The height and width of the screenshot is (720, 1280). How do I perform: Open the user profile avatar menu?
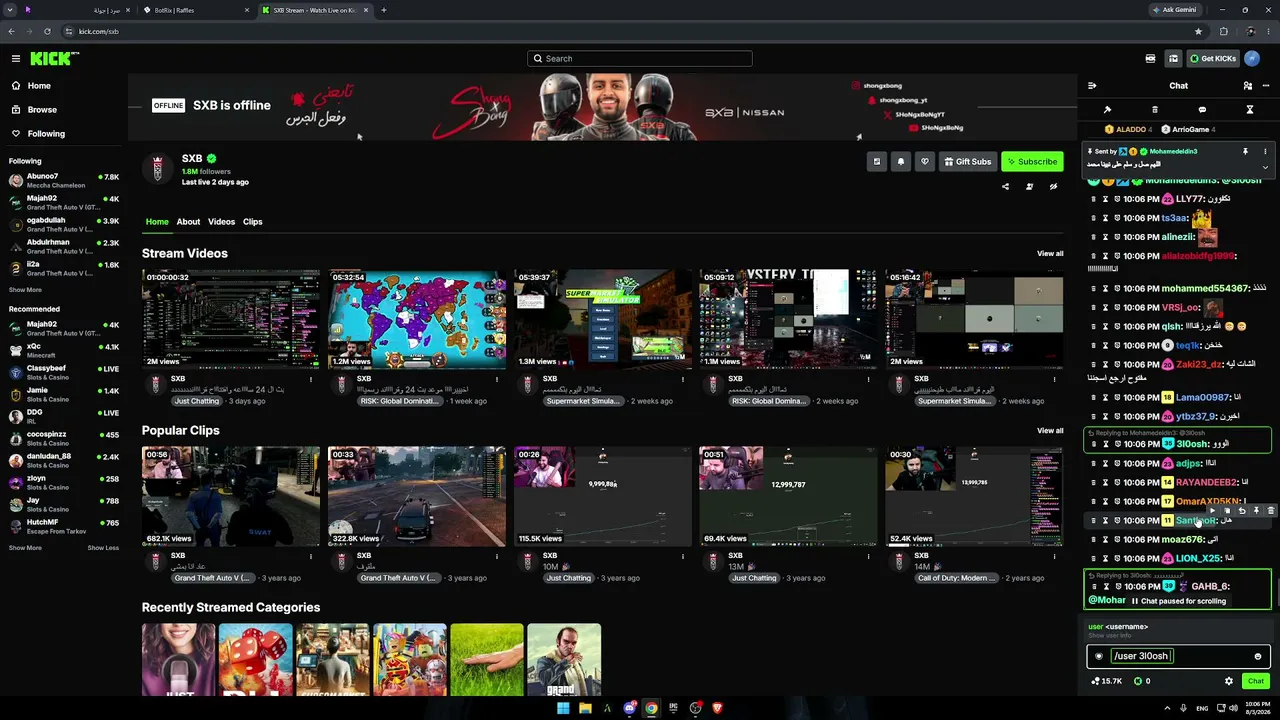pyautogui.click(x=1252, y=59)
